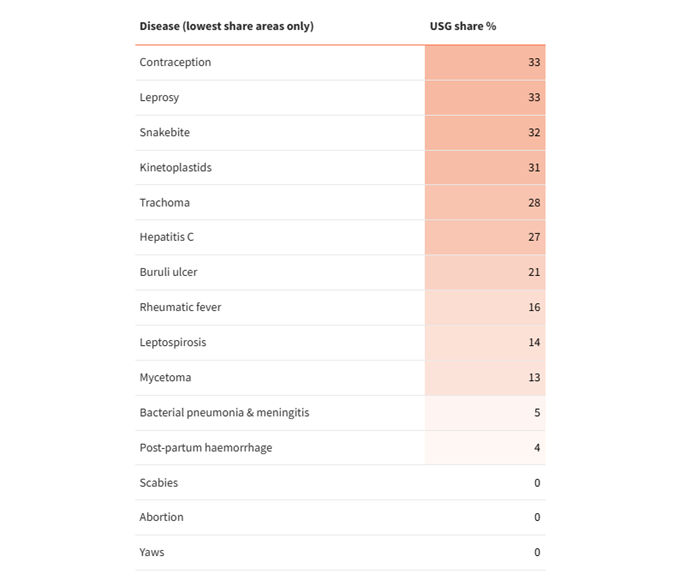Select the Trachoma row label

point(164,203)
